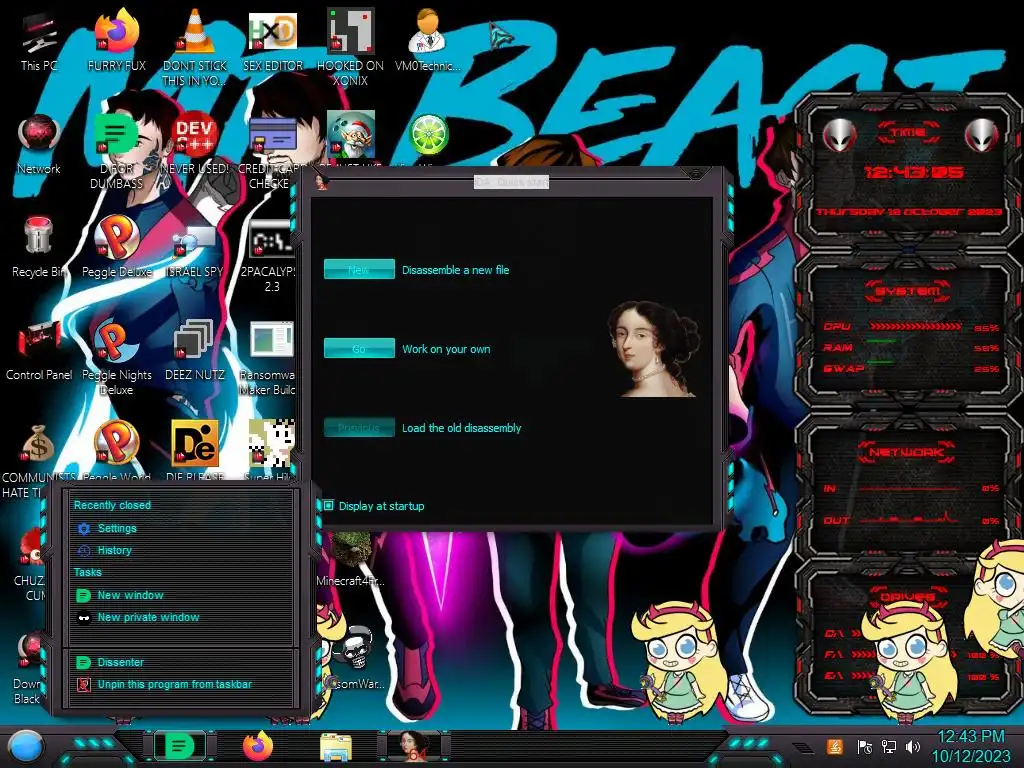Click the orange Java tray icon
1024x768 pixels.
[835, 746]
